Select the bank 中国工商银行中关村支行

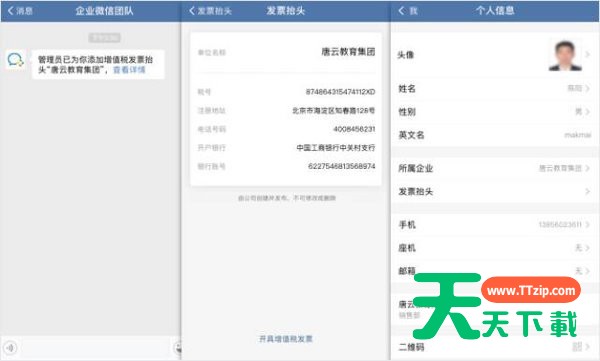coord(336,147)
